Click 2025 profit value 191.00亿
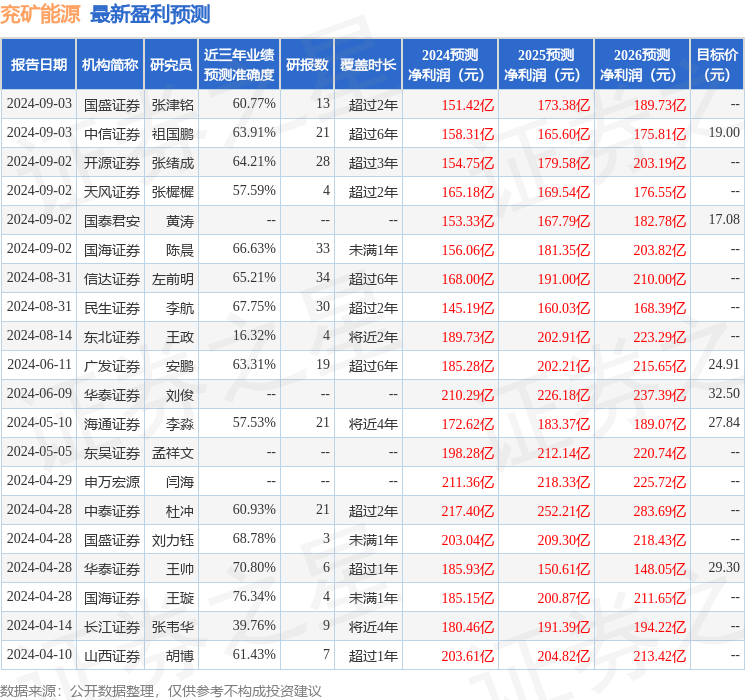Image resolution: width=745 pixels, height=700 pixels. 564,279
